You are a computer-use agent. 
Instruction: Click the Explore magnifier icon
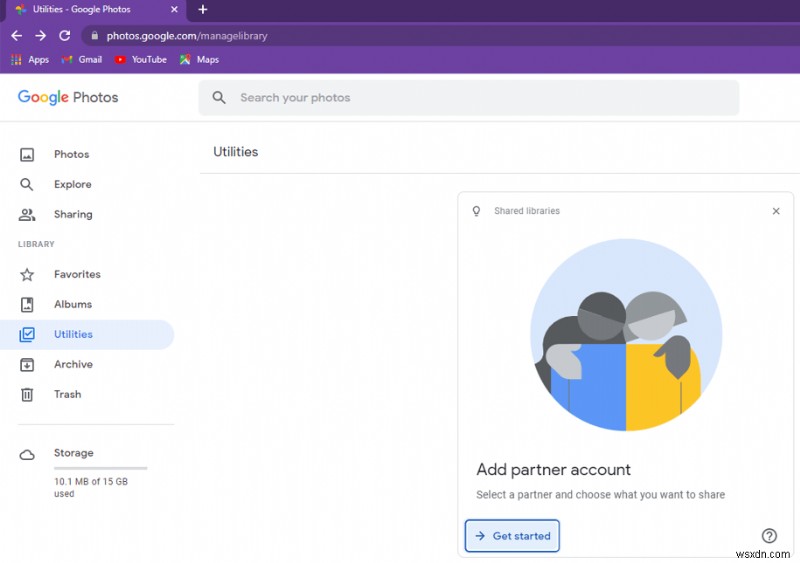tap(27, 184)
